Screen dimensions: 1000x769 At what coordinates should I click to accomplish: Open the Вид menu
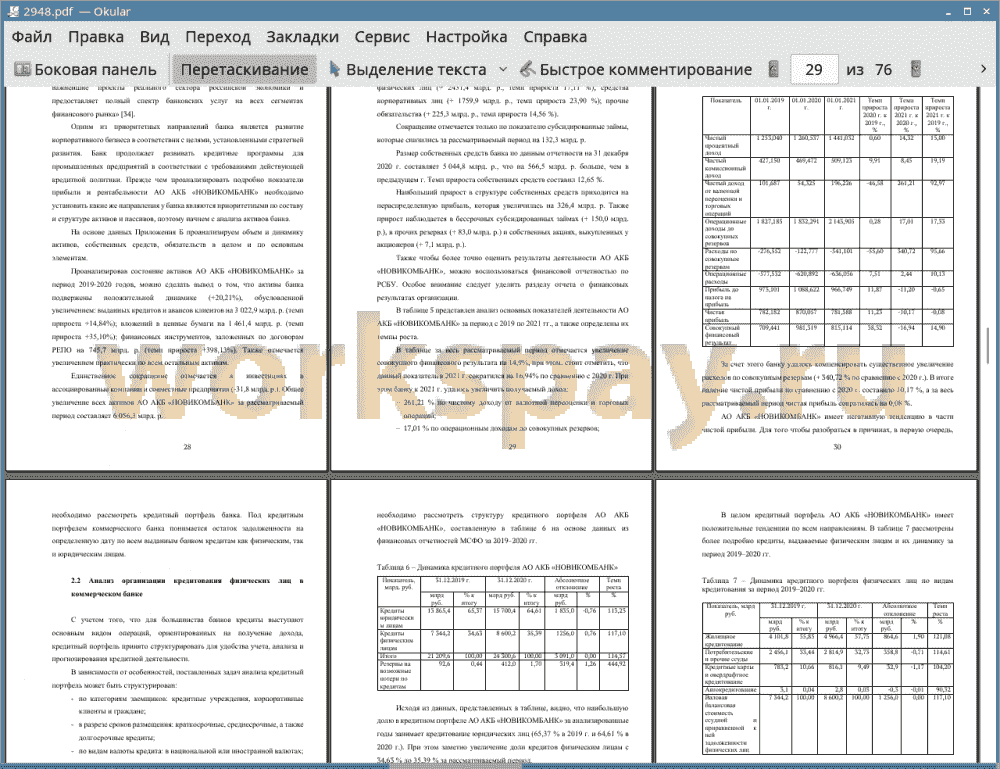coord(154,37)
